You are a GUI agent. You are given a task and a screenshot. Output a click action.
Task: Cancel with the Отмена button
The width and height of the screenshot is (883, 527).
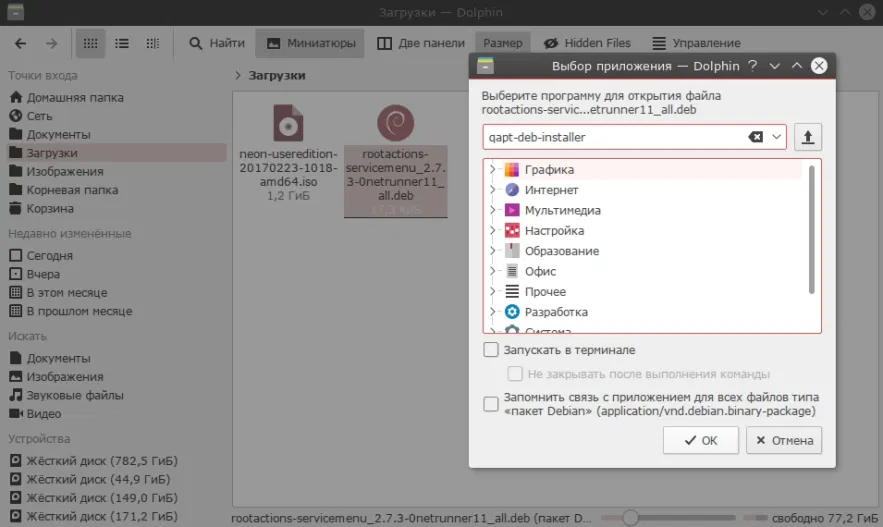(x=784, y=440)
